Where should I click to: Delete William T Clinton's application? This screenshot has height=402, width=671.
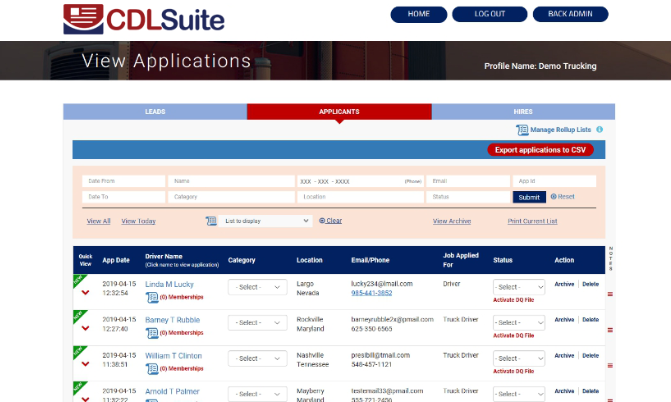coord(591,356)
